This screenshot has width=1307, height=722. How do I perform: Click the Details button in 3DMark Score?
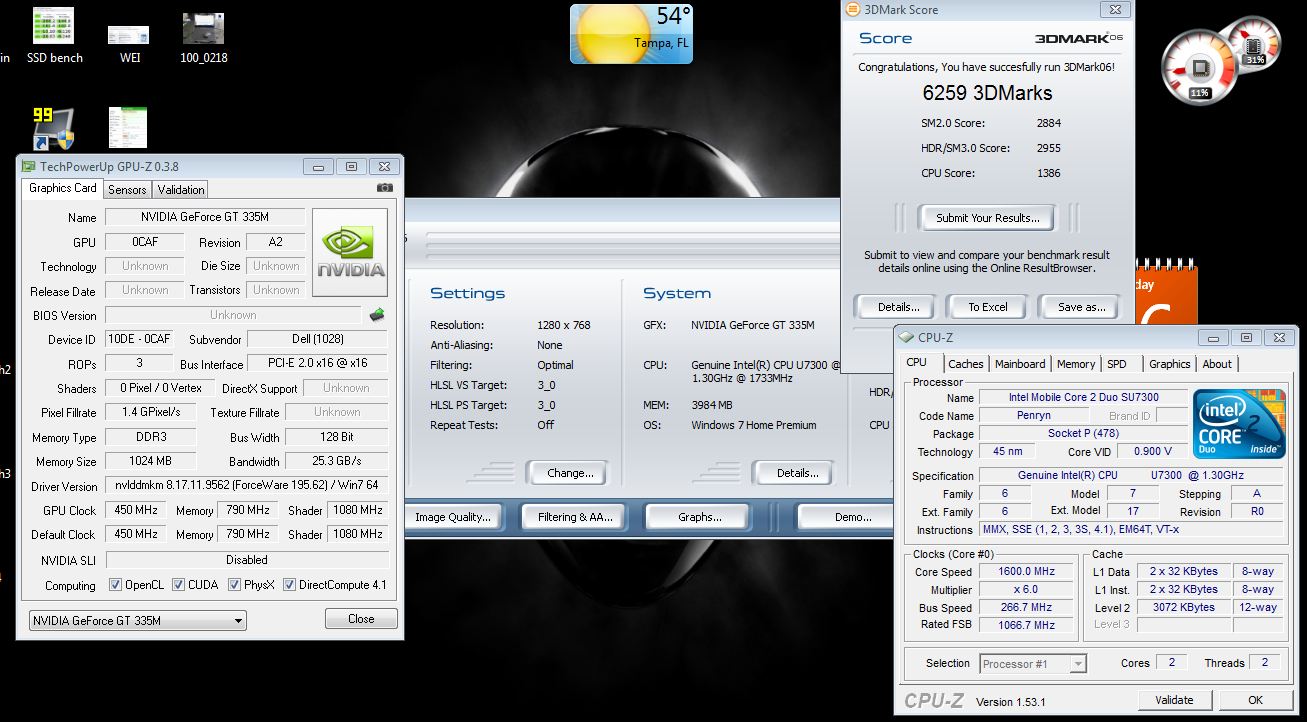tap(898, 307)
